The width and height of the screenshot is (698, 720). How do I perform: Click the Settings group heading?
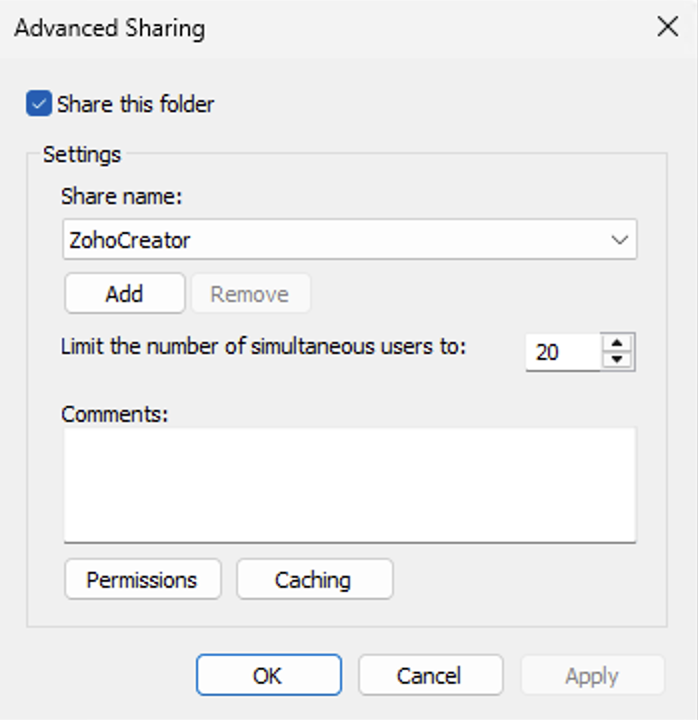82,155
